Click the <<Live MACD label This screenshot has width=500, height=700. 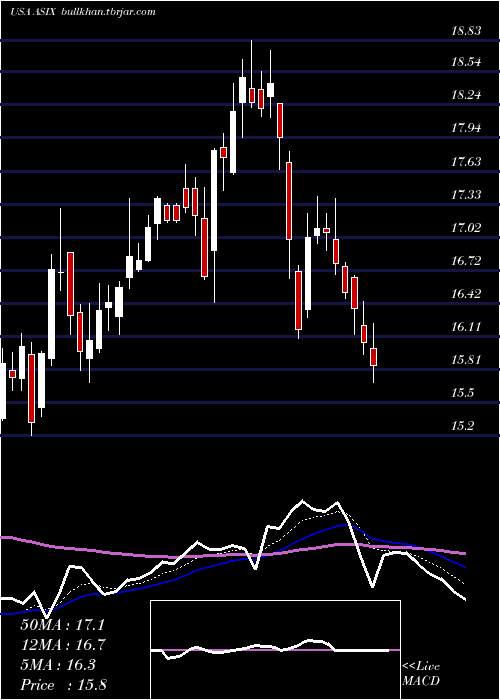coord(421,674)
